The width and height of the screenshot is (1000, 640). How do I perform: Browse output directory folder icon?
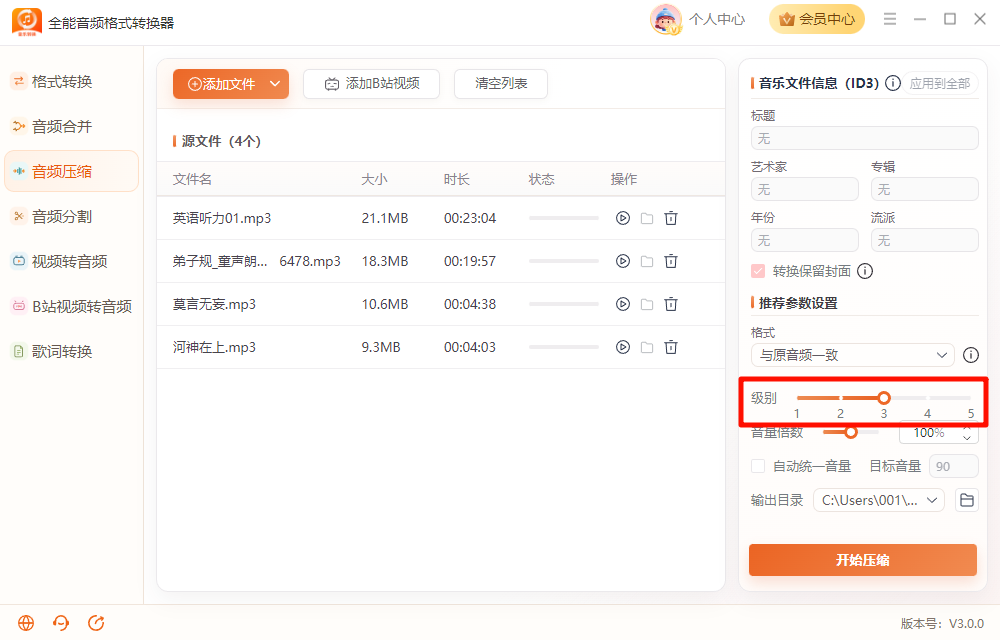967,500
